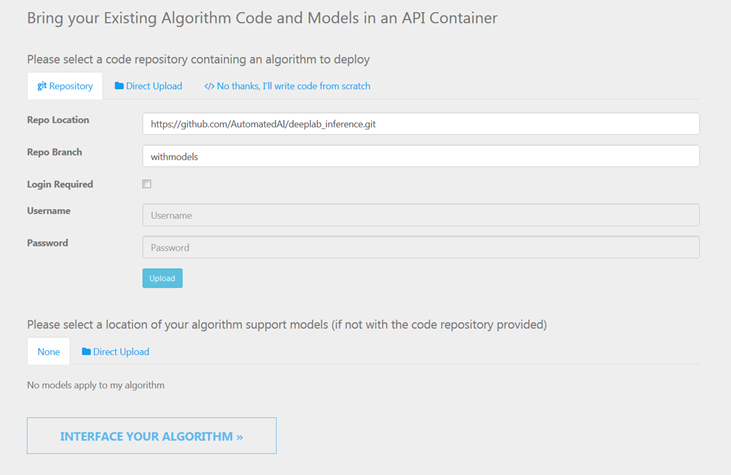Click 'Please select a location of your algorithm' text
The height and width of the screenshot is (475, 731).
(x=287, y=324)
